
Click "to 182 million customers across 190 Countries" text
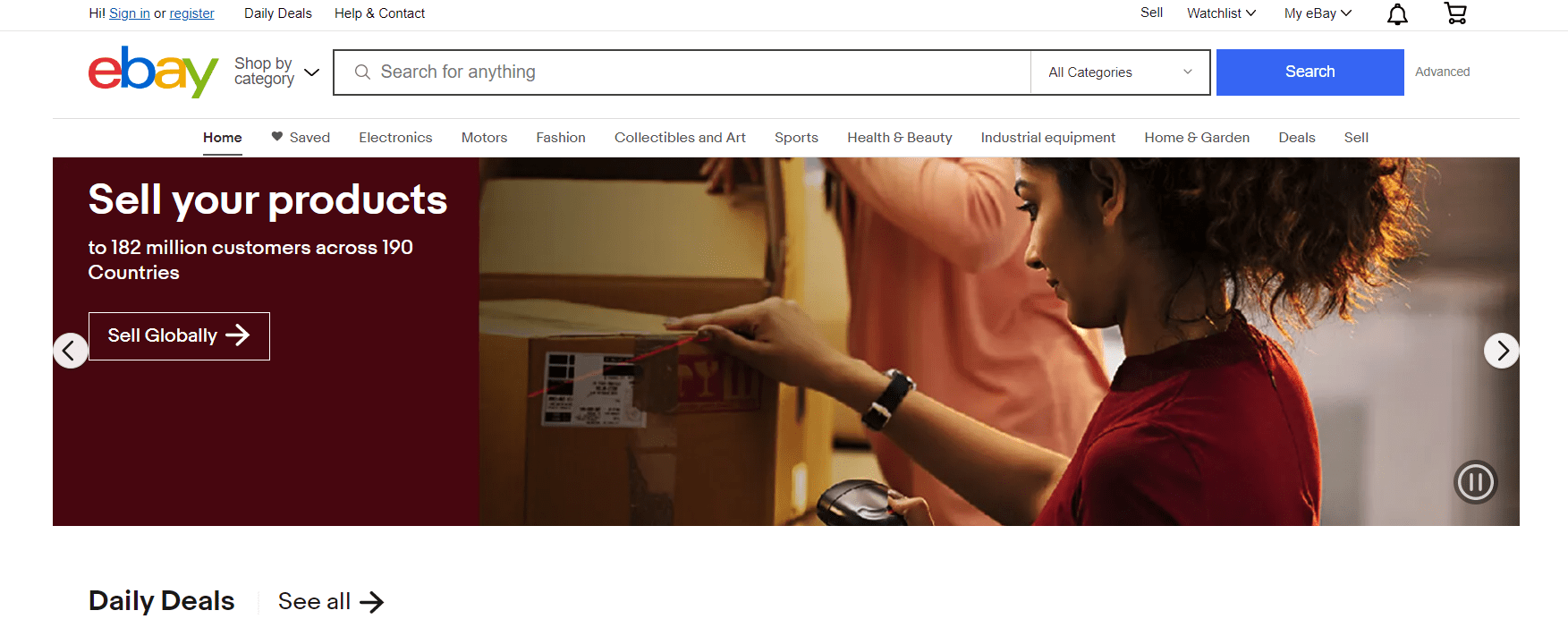250,259
